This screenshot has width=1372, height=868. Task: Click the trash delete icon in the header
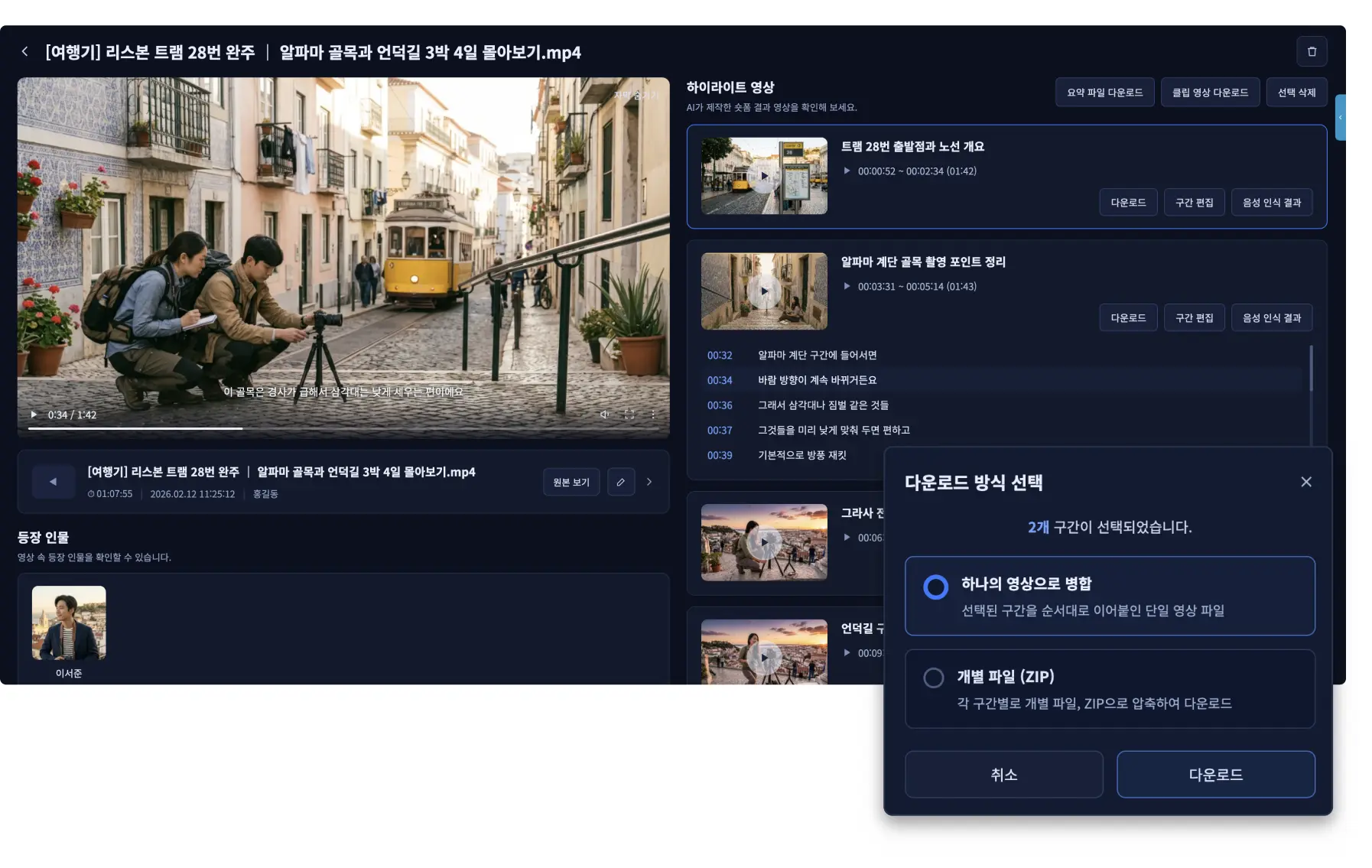[x=1312, y=51]
